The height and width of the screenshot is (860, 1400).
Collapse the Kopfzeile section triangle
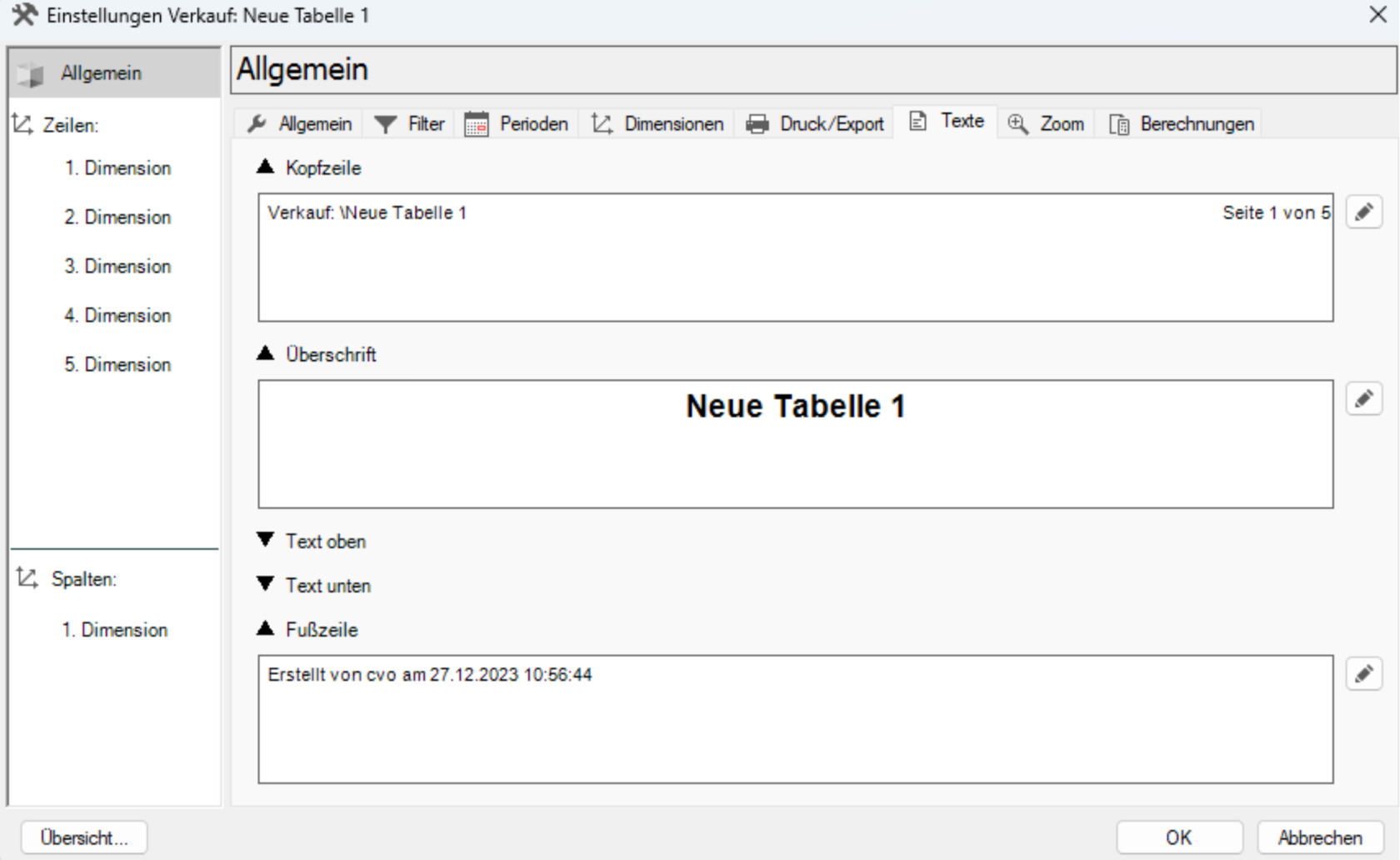point(265,167)
